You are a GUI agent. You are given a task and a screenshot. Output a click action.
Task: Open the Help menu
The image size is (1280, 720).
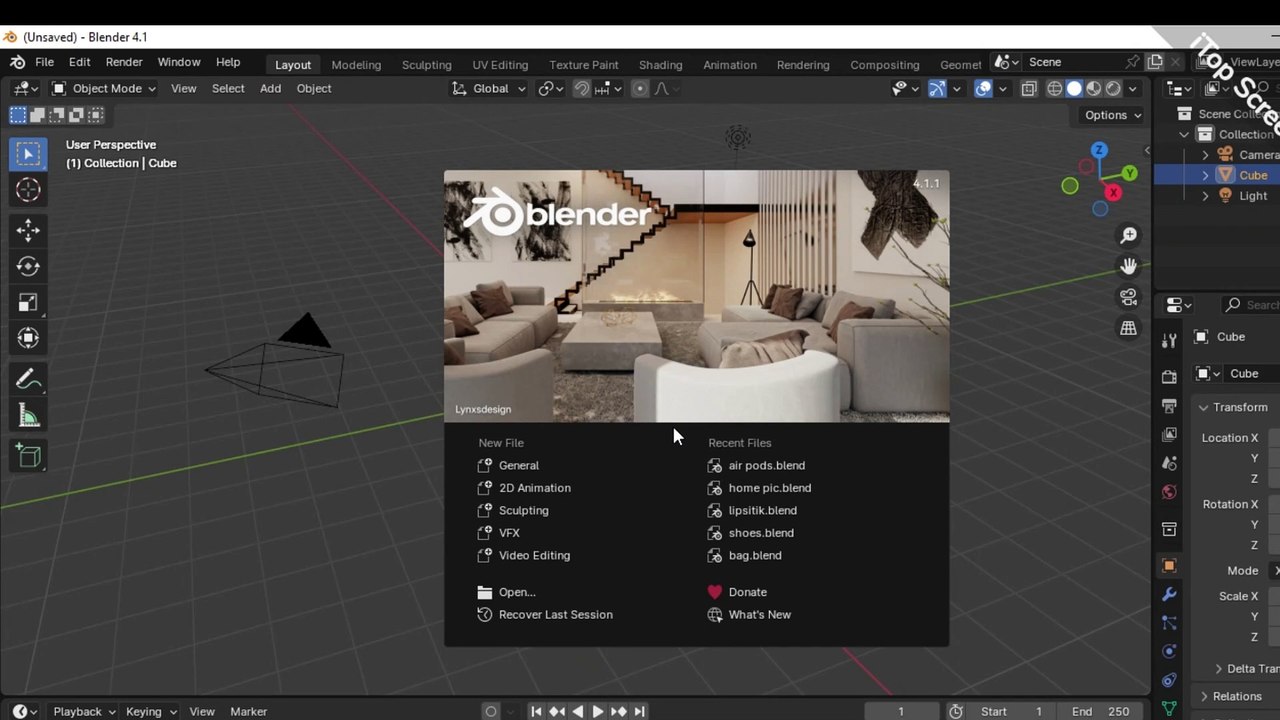pos(228,62)
